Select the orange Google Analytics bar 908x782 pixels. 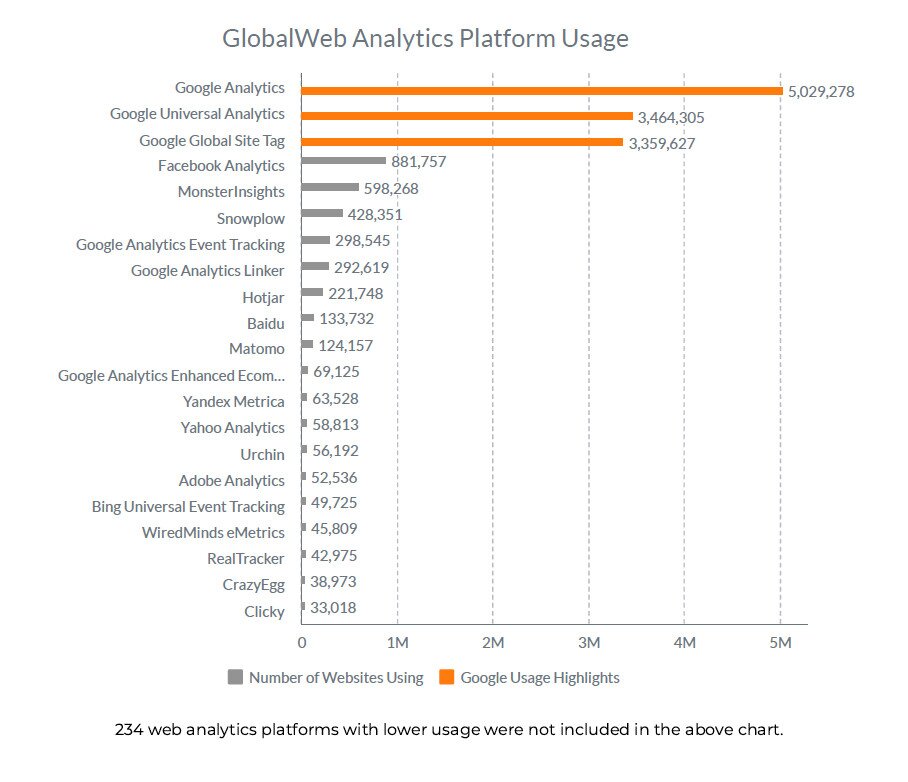click(542, 91)
